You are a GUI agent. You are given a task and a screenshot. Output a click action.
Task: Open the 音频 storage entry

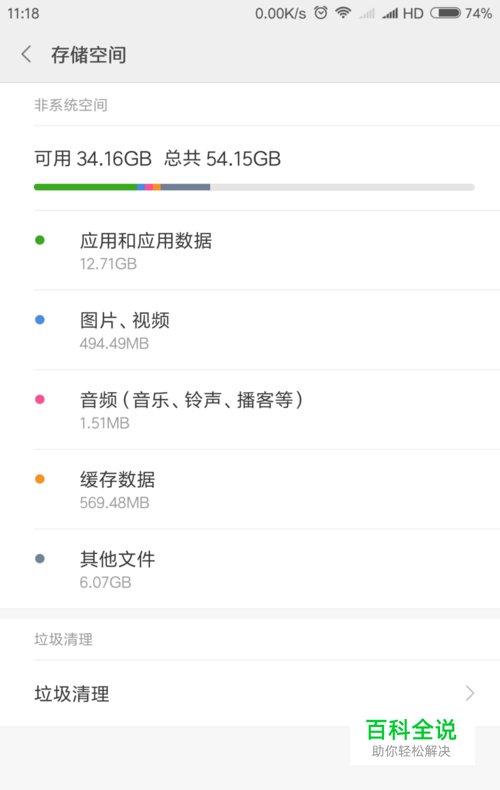pyautogui.click(x=250, y=410)
